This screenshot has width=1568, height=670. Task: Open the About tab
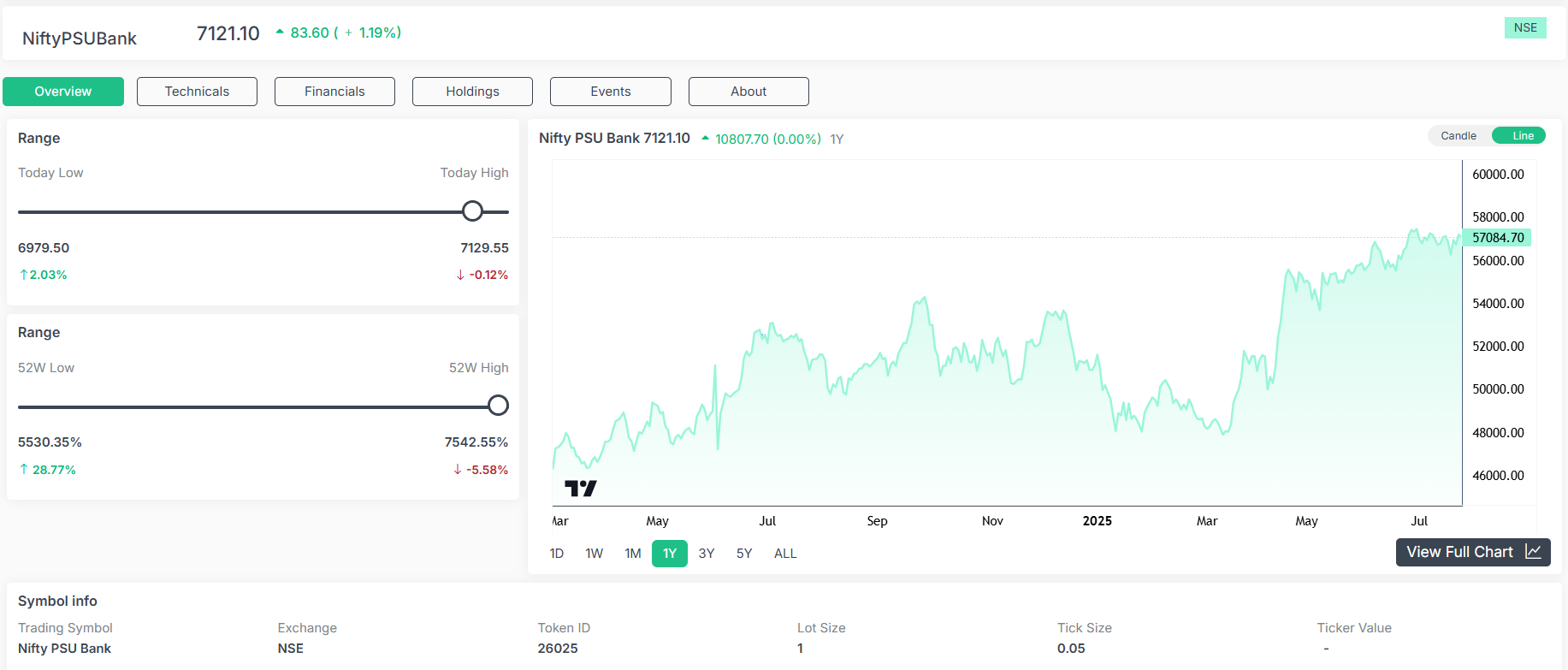pos(748,92)
